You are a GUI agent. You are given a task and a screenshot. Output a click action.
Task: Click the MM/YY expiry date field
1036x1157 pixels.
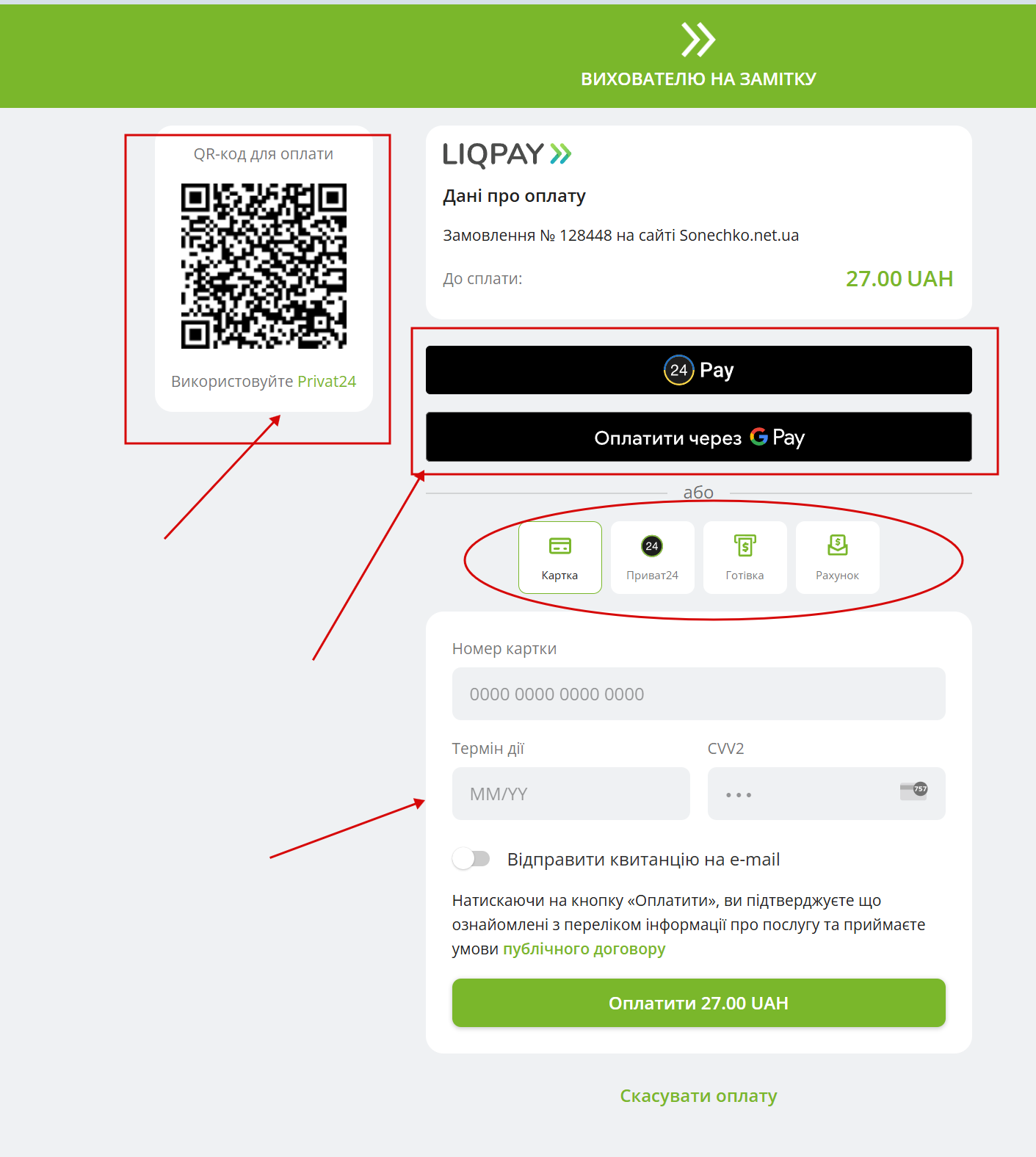pyautogui.click(x=571, y=794)
